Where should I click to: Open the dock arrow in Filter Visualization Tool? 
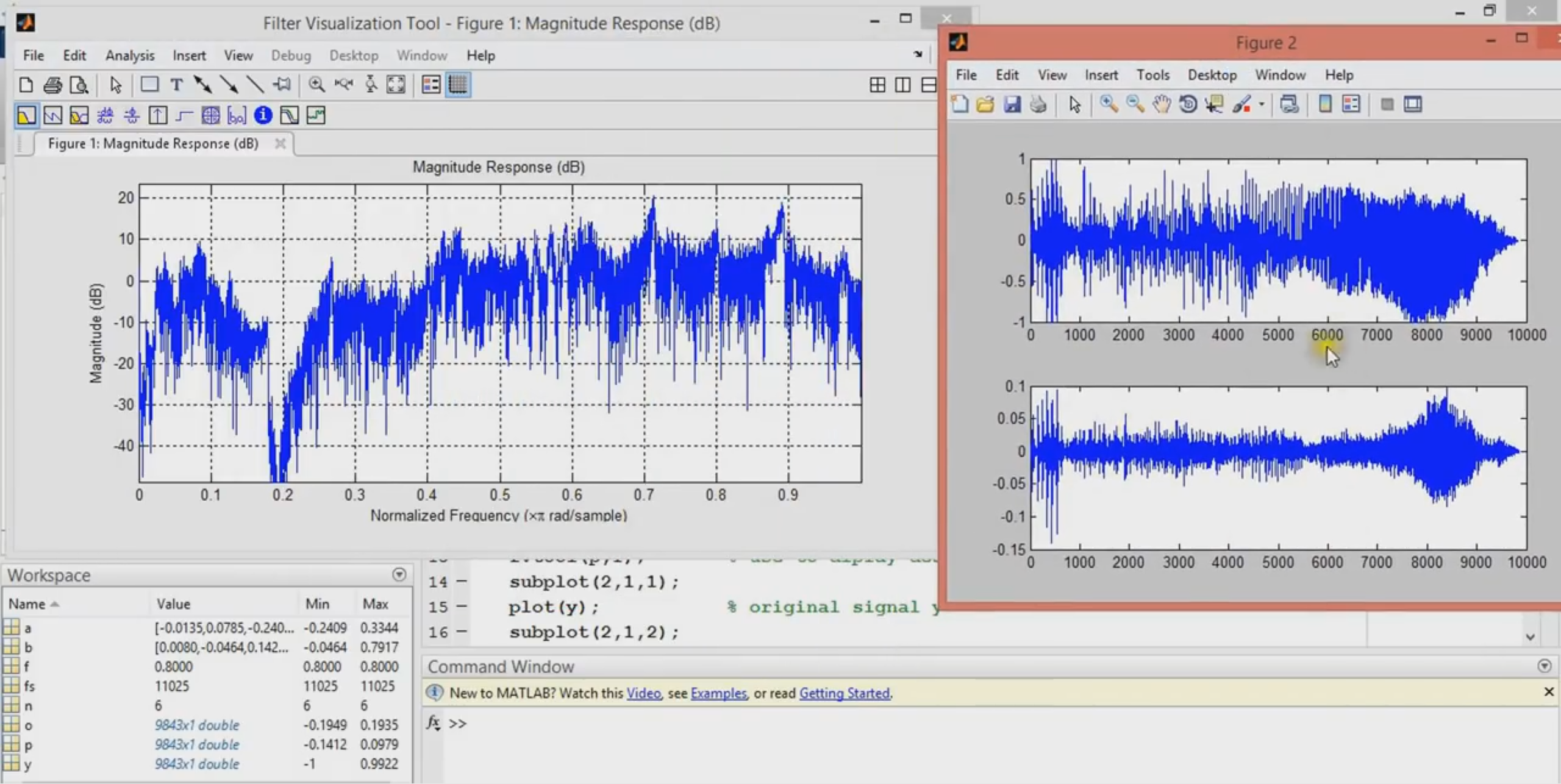pyautogui.click(x=918, y=54)
